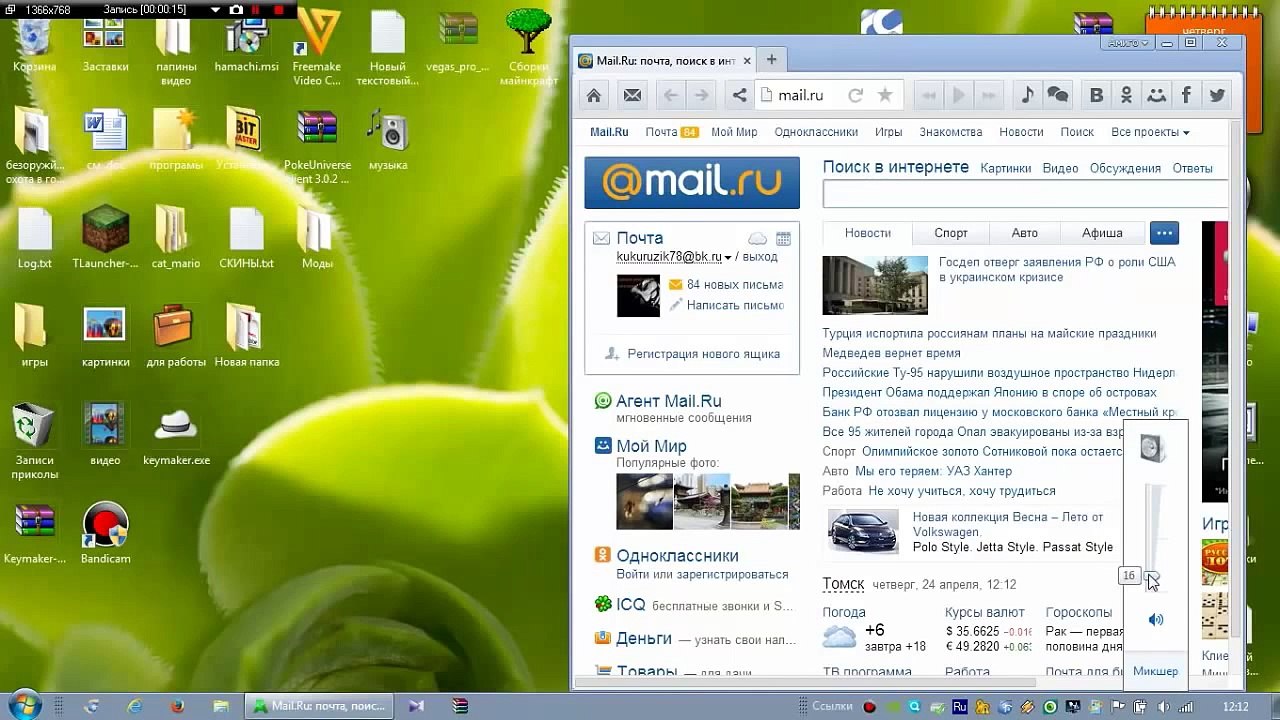Viewport: 1280px width, 720px height.
Task: Search in Видео category
Action: point(1060,168)
